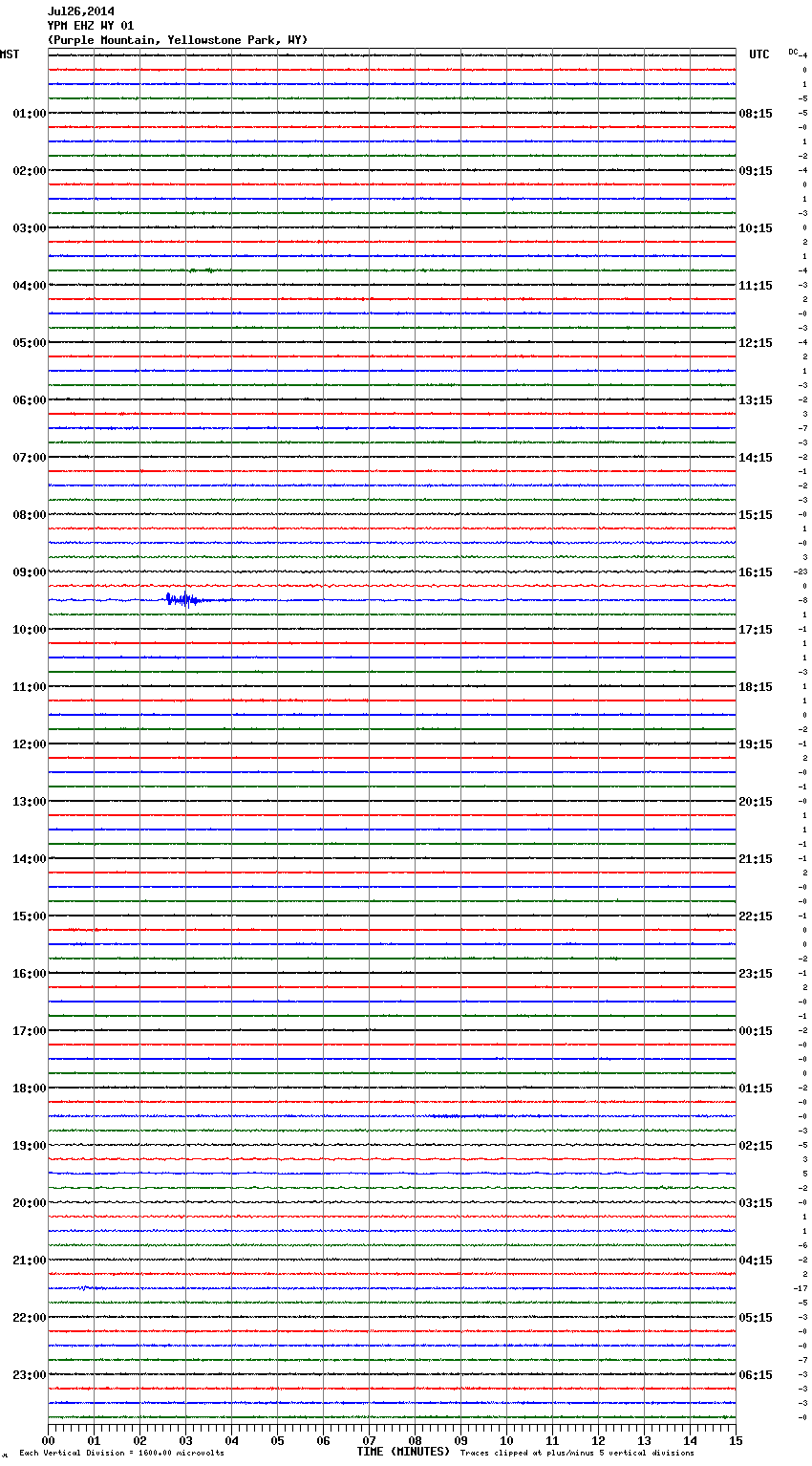The height and width of the screenshot is (1466, 812).
Task: Click the DC offset column header
Action: point(793,52)
